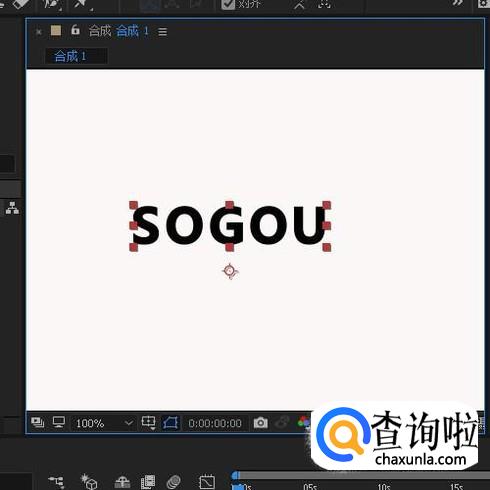Select the puppet pin tool in toolbar
490x490 pixels.
tap(81, 5)
